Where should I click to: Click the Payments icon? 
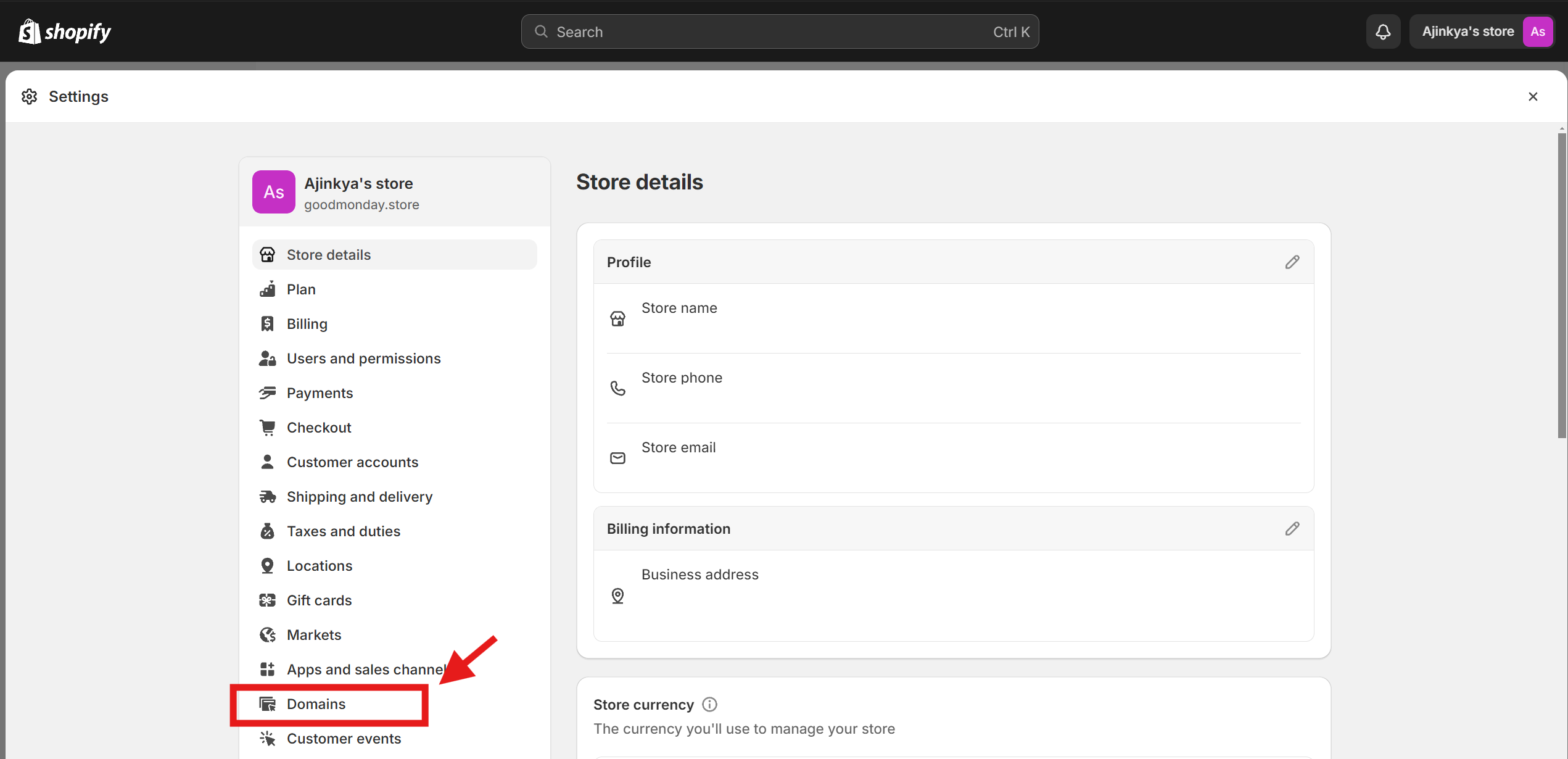click(267, 393)
